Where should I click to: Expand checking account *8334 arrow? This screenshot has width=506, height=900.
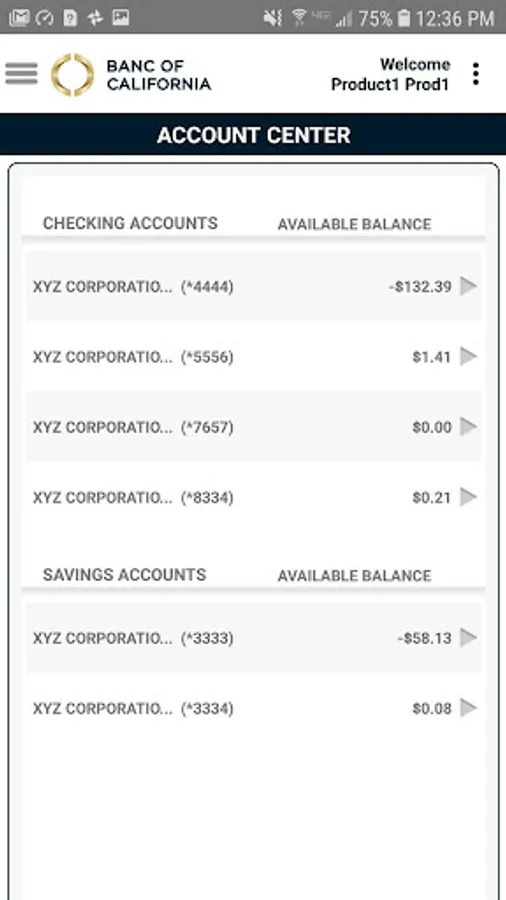(469, 497)
